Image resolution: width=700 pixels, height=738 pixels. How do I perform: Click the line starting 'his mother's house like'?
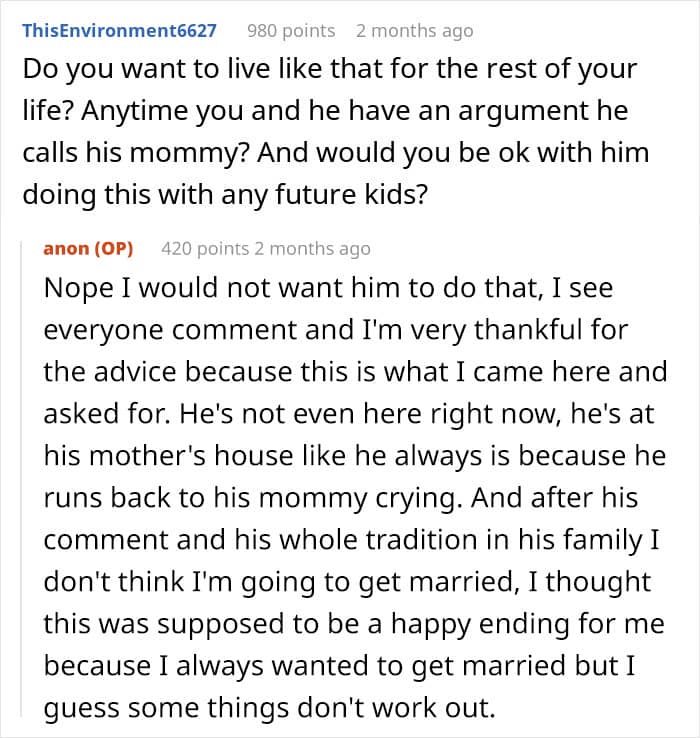coord(355,453)
